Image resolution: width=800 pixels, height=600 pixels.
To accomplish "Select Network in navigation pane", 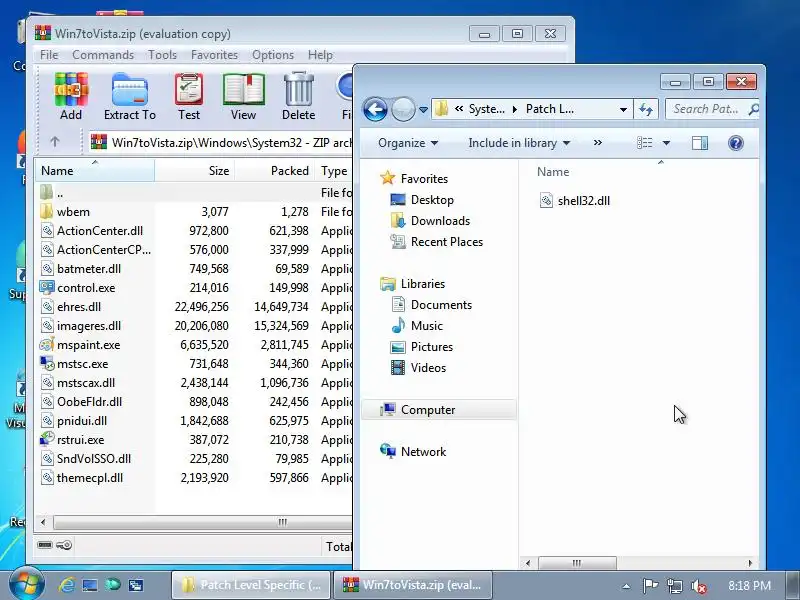I will [423, 452].
